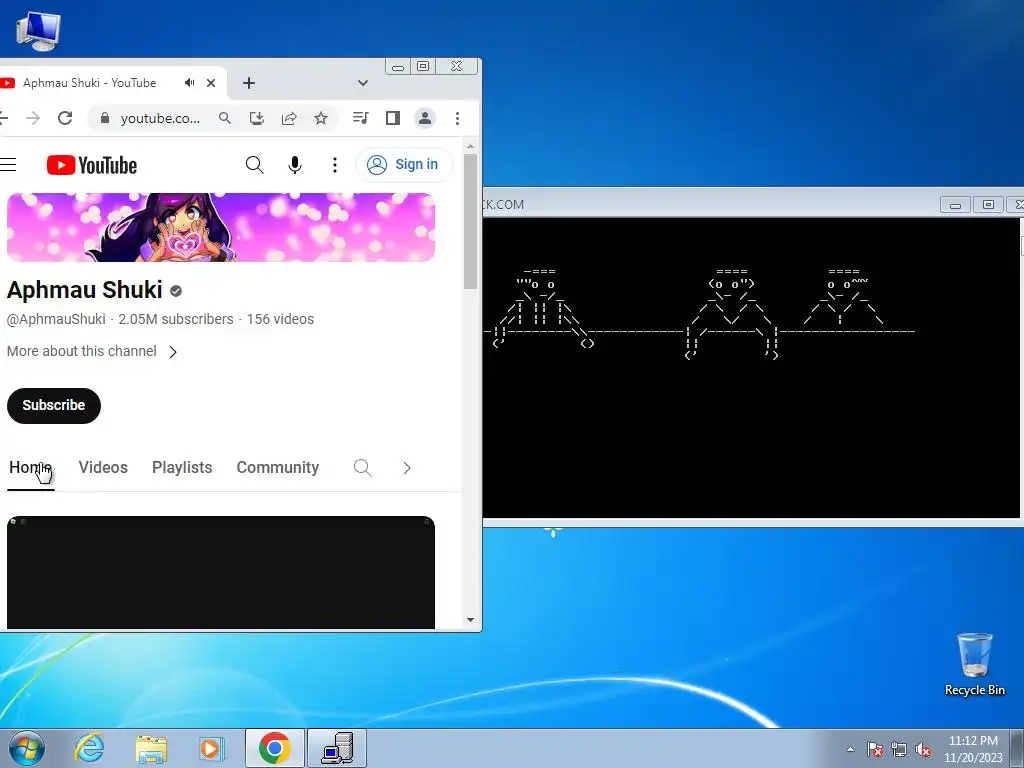Open Recycle Bin on desktop

pos(974,665)
